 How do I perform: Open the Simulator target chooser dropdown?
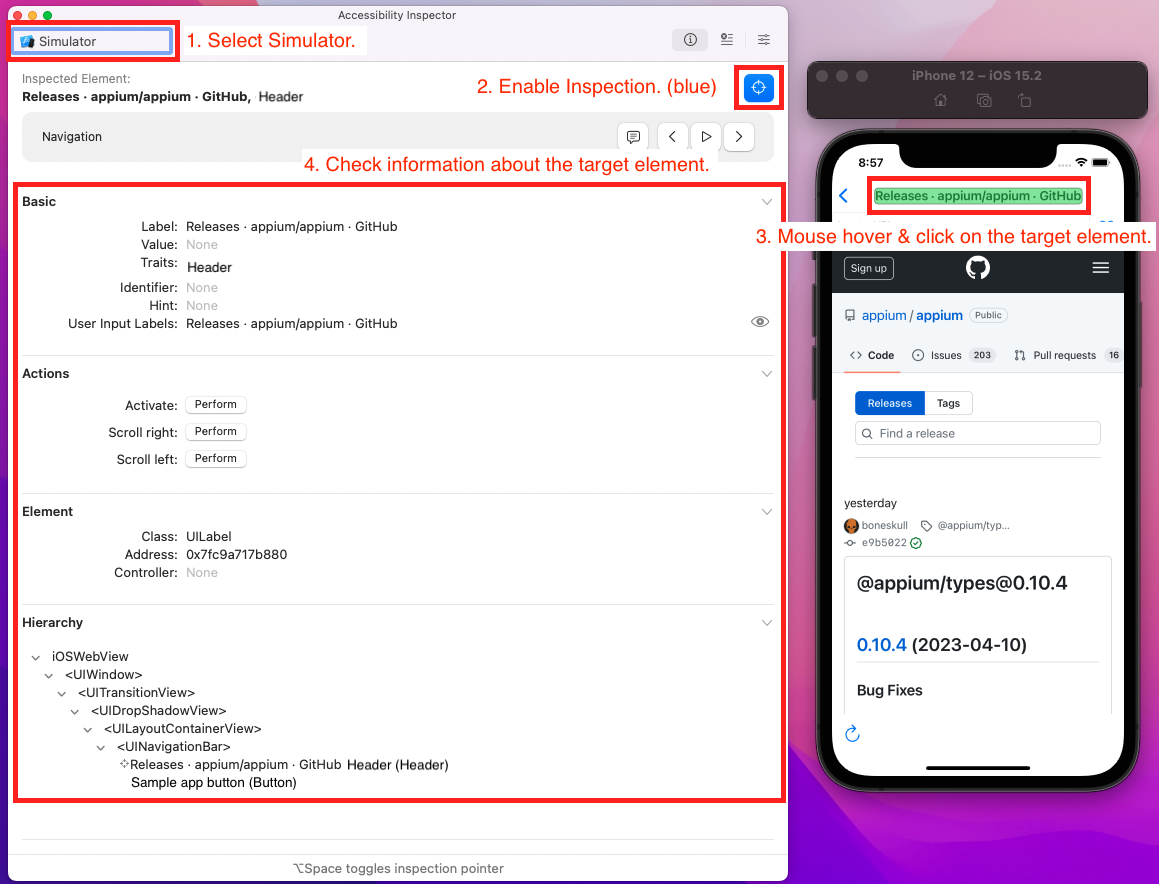(x=93, y=41)
